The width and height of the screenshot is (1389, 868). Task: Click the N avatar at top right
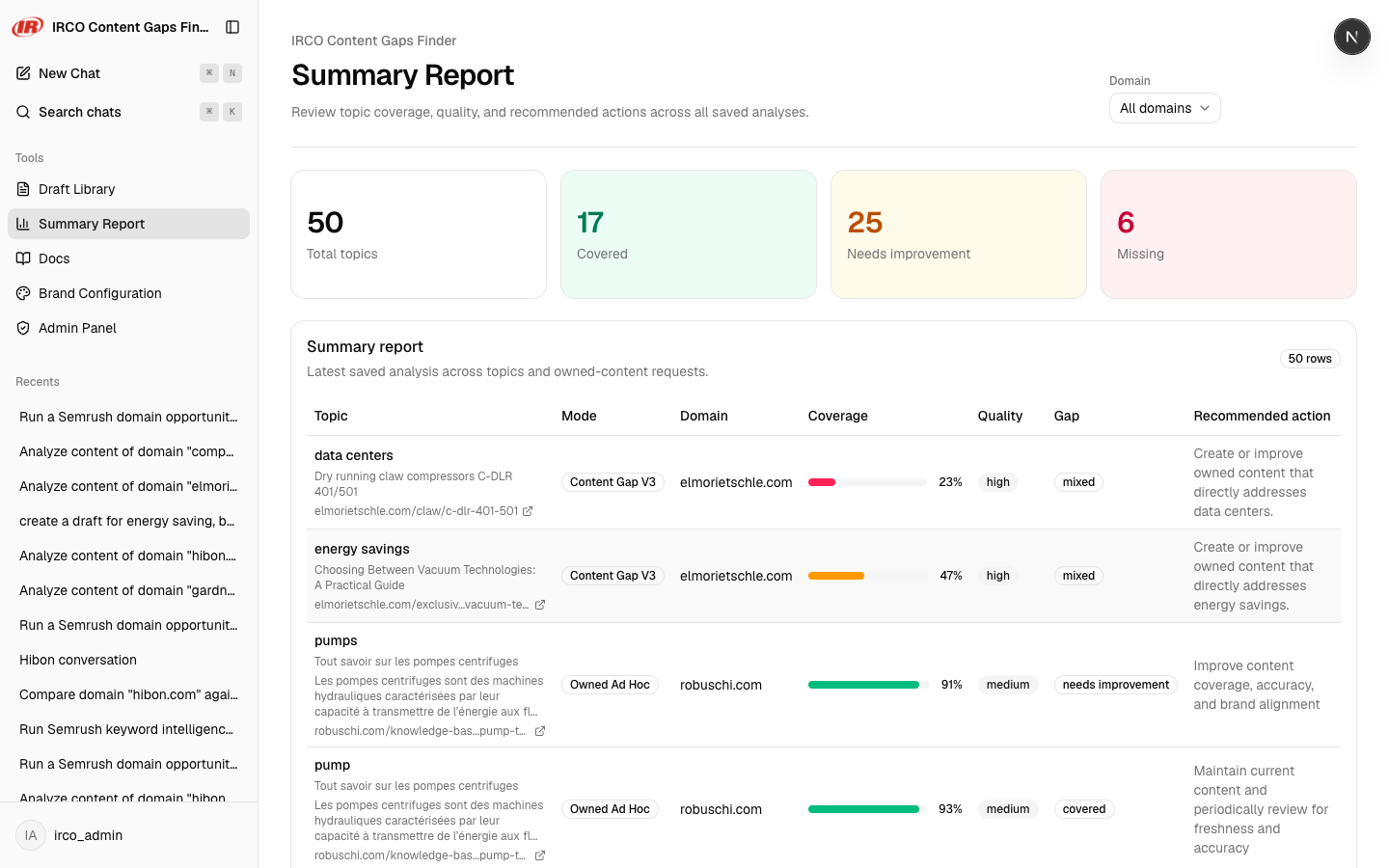coord(1351,37)
